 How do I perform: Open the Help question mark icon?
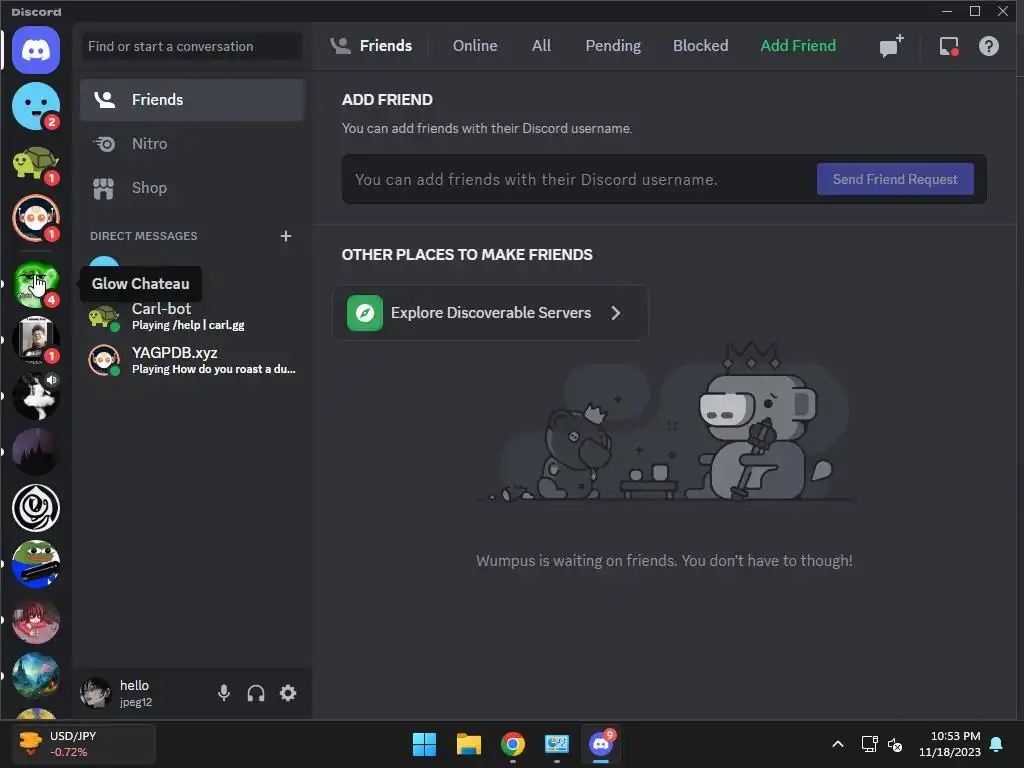pos(989,46)
